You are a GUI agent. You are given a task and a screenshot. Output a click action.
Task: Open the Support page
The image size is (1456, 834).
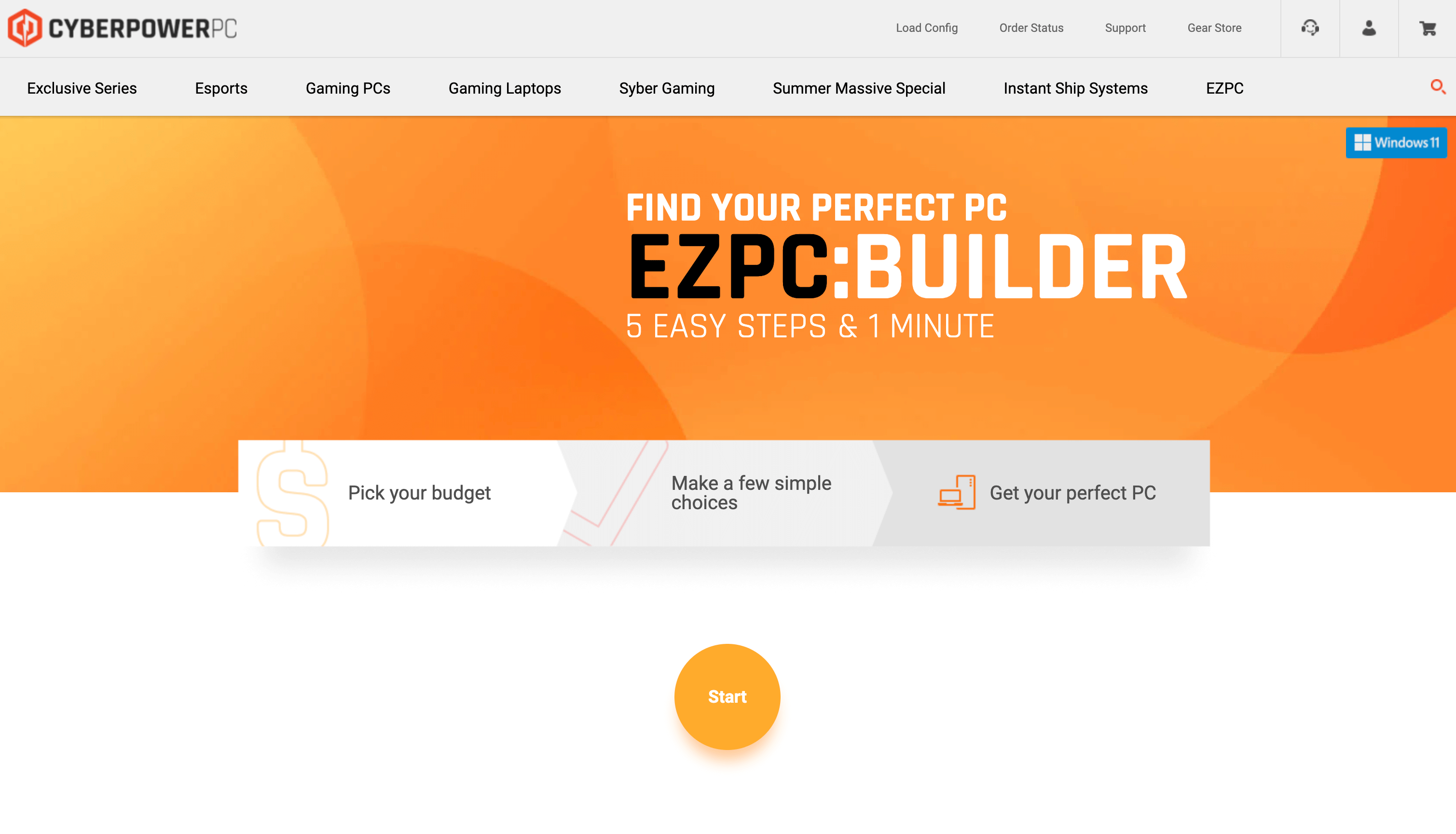[x=1125, y=27]
